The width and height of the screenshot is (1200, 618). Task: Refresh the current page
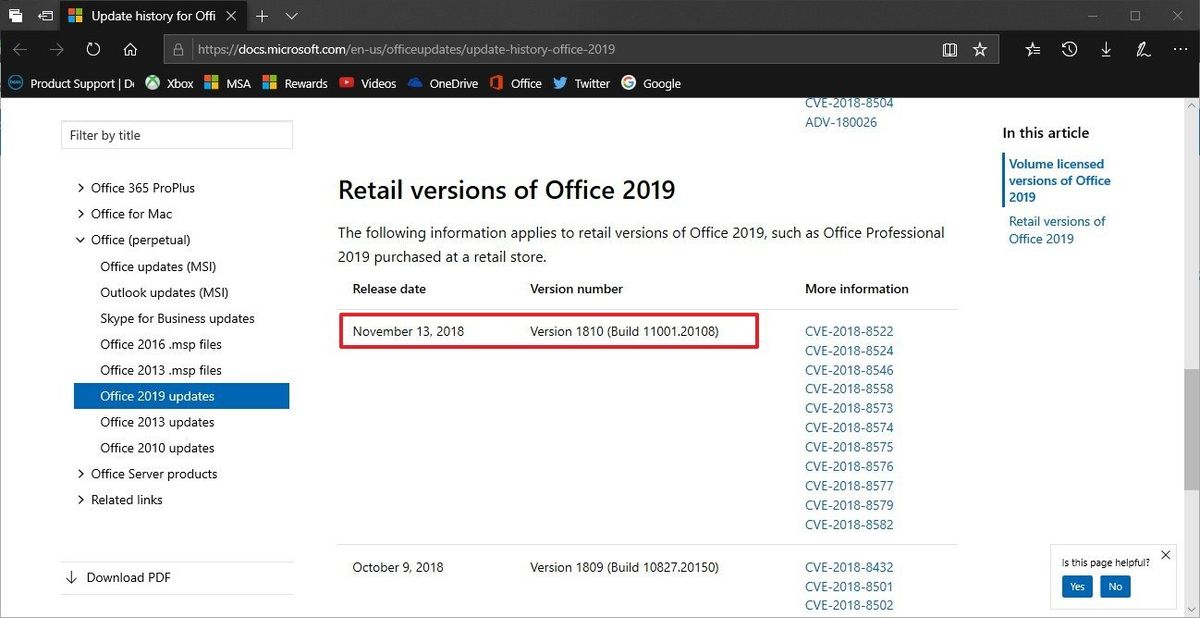click(x=93, y=48)
